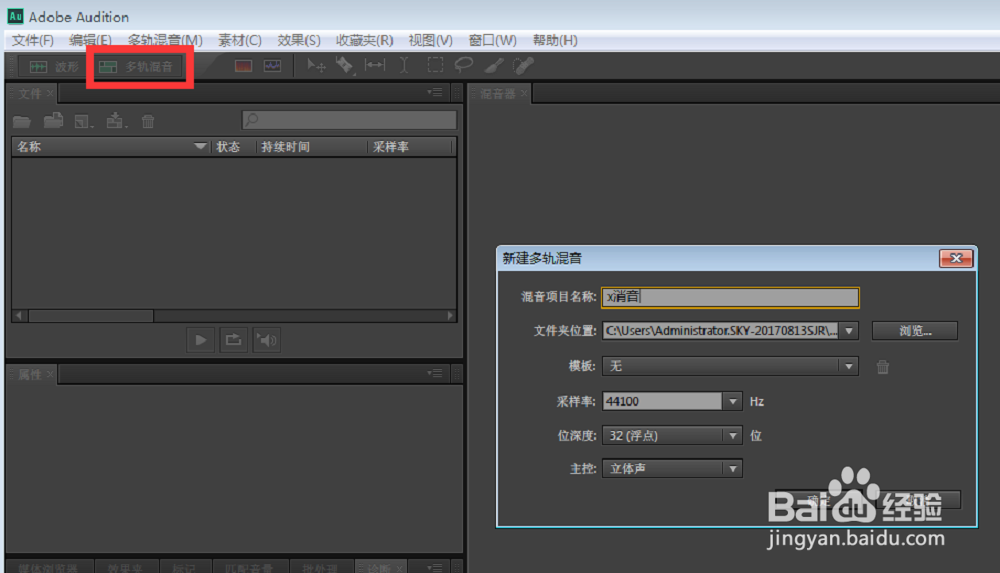This screenshot has height=573, width=1000.
Task: Select the Spot Healing Brush tool
Action: coord(523,65)
